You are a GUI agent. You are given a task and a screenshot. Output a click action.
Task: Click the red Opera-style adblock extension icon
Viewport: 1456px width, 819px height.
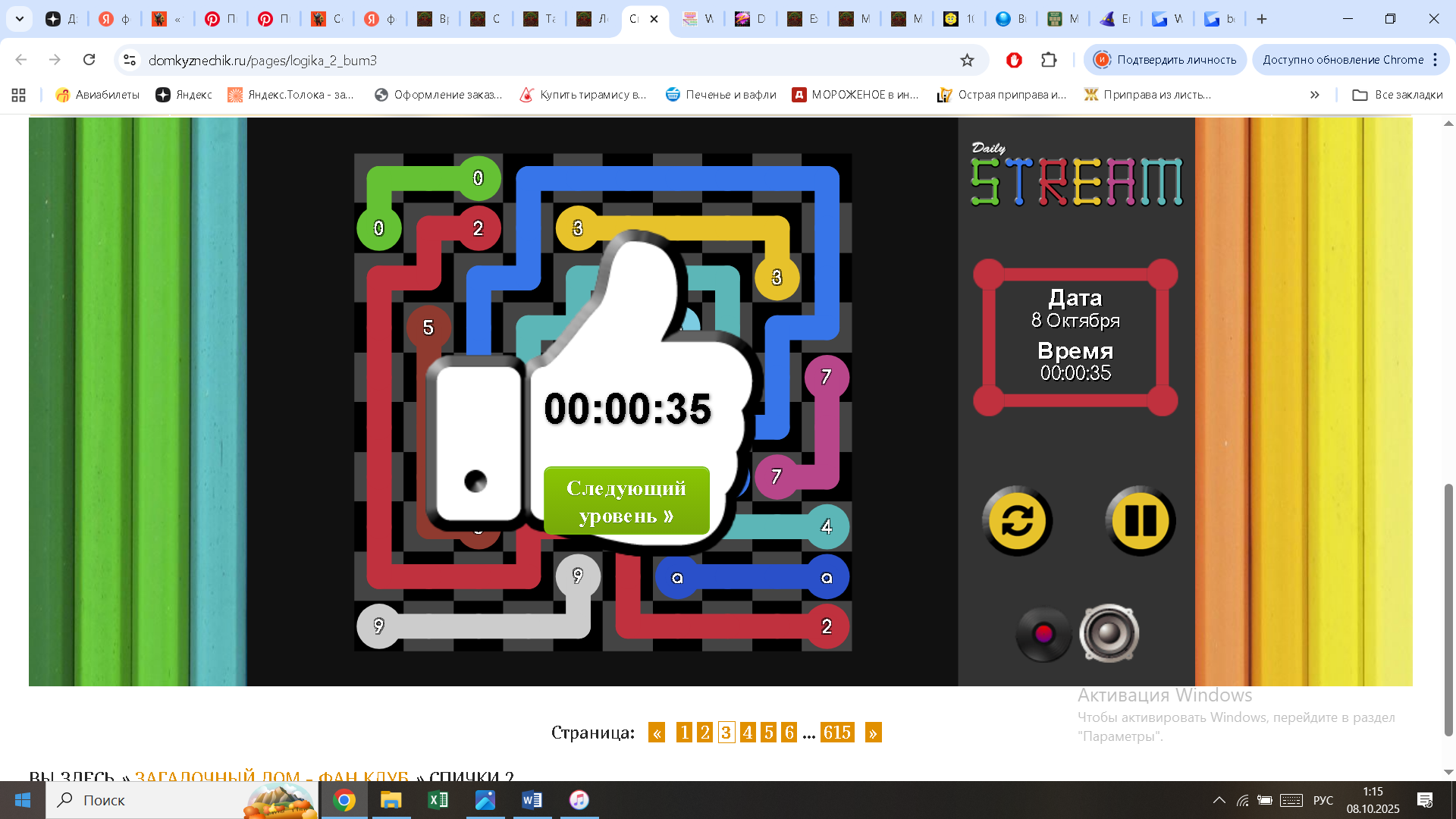point(1014,60)
